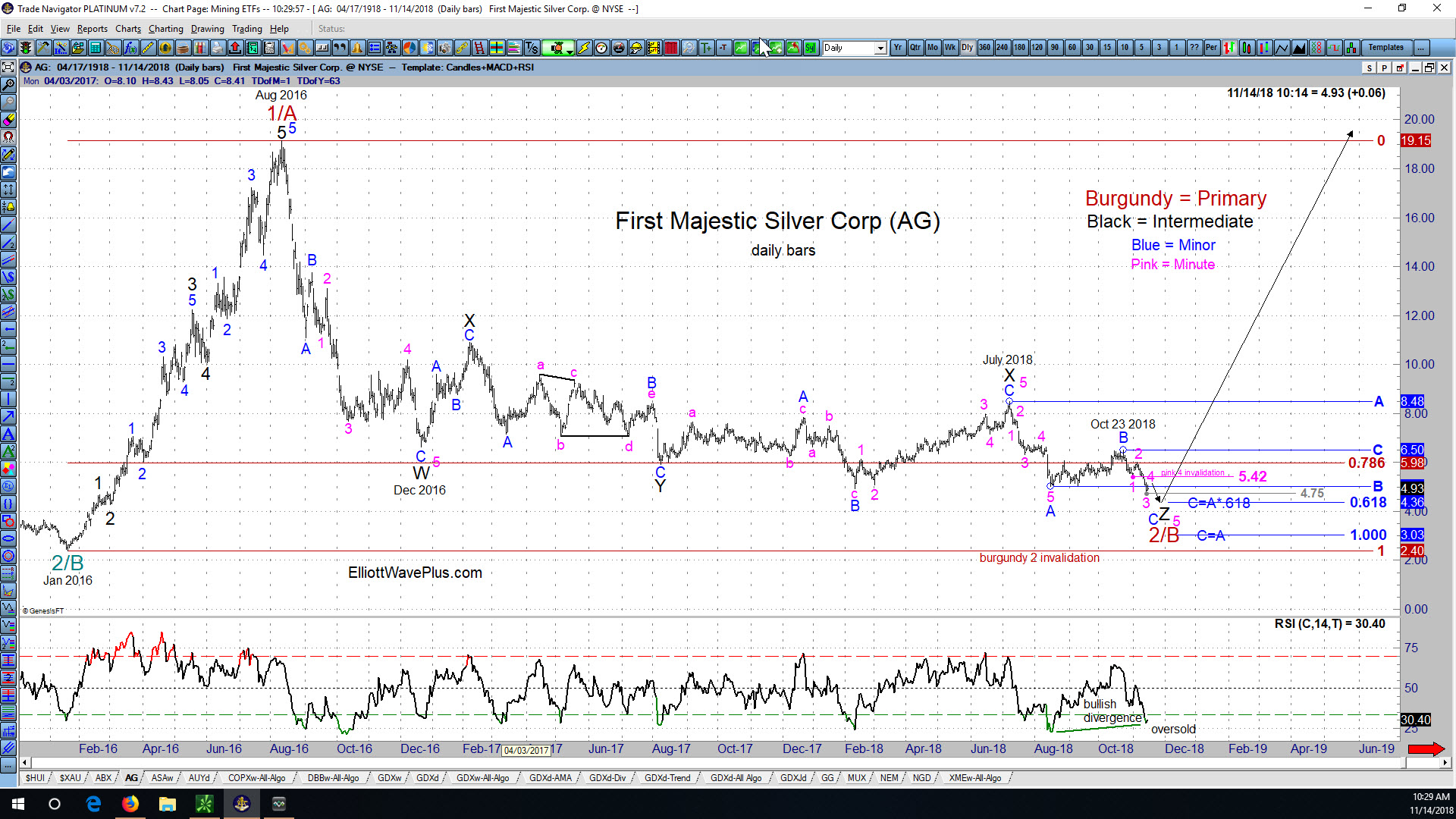Switch to the $HUI chart tab
The height and width of the screenshot is (819, 1456).
35,778
